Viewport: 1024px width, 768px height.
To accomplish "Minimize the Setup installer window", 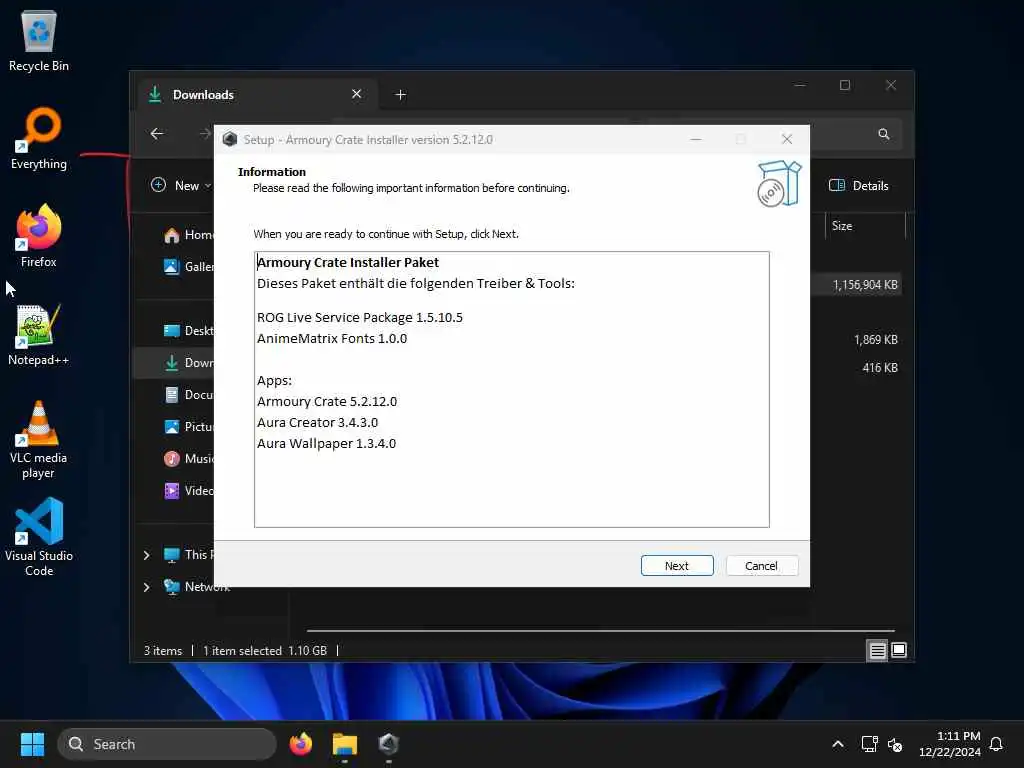I will pyautogui.click(x=696, y=139).
